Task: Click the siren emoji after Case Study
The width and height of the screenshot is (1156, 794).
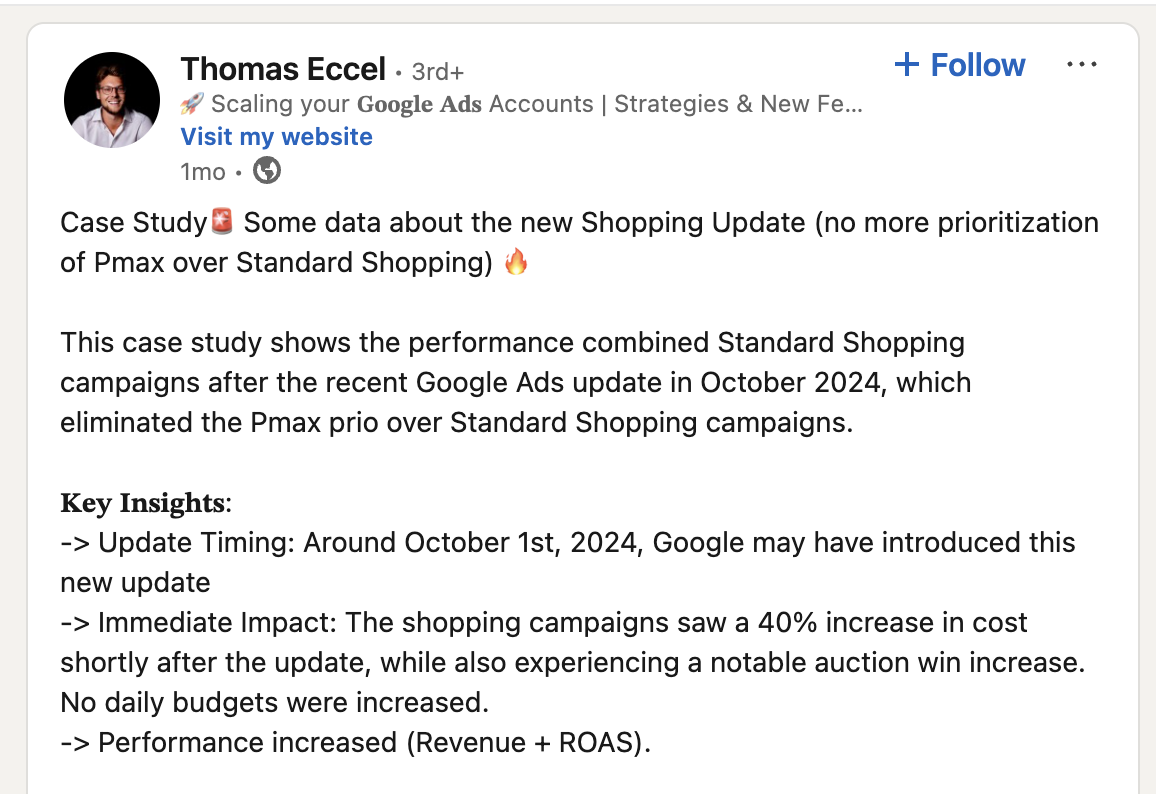Action: [222, 221]
